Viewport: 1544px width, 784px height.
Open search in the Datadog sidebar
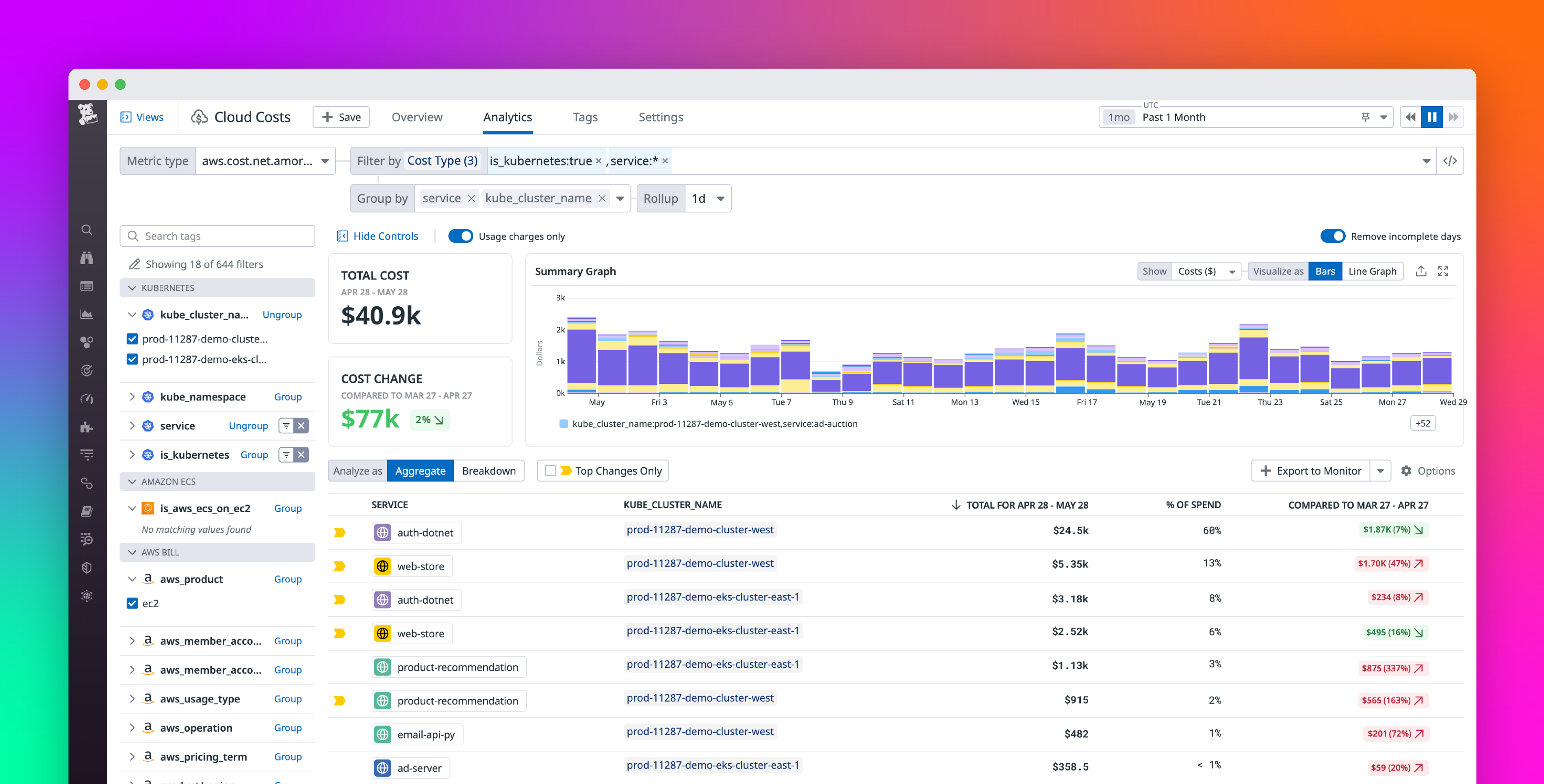(x=87, y=230)
